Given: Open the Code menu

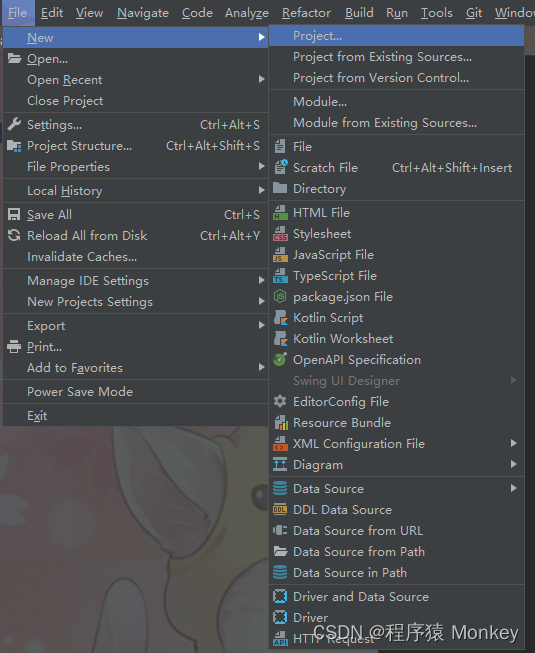Looking at the screenshot, I should [x=197, y=13].
